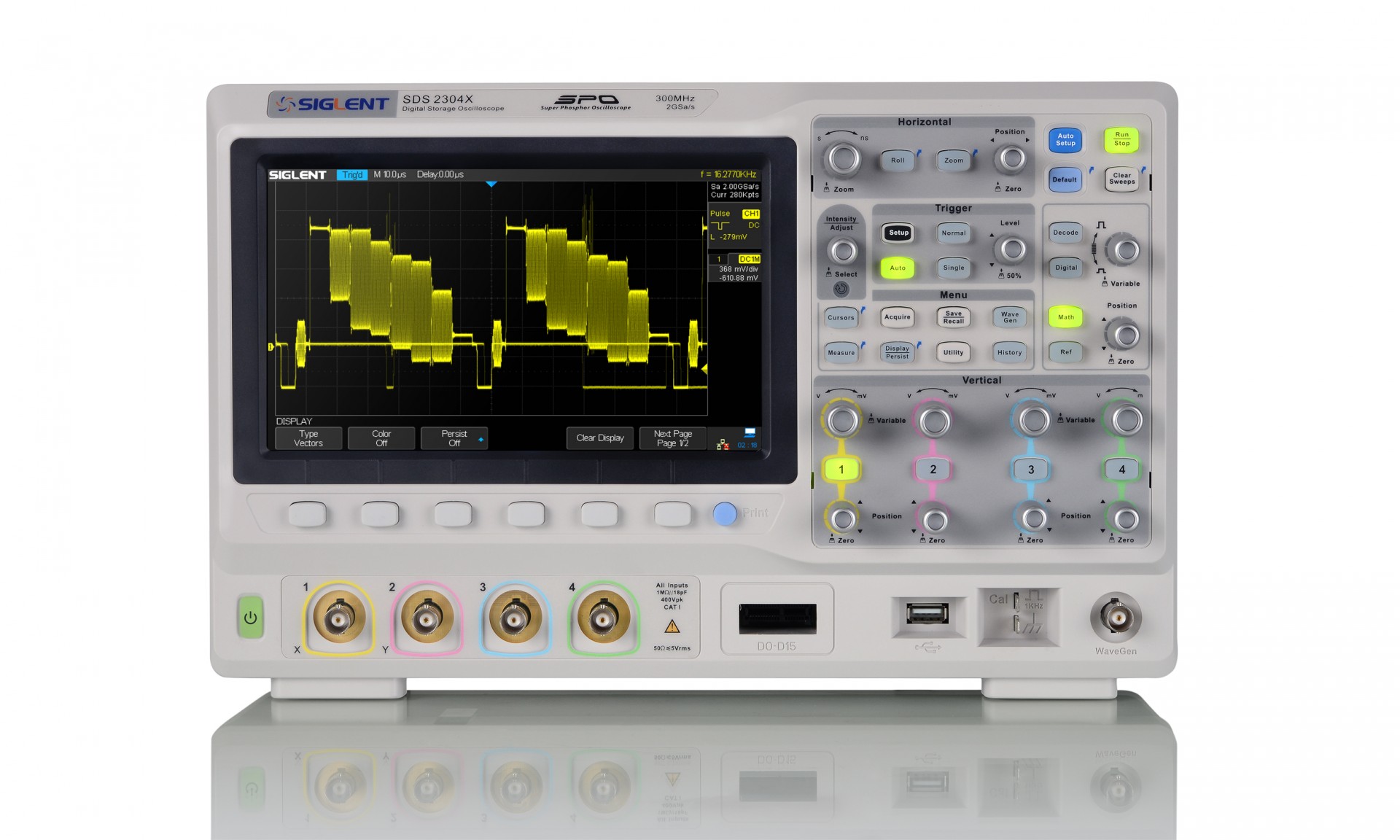Click the Default button
Screen dimensions: 1400x840
click(1065, 179)
